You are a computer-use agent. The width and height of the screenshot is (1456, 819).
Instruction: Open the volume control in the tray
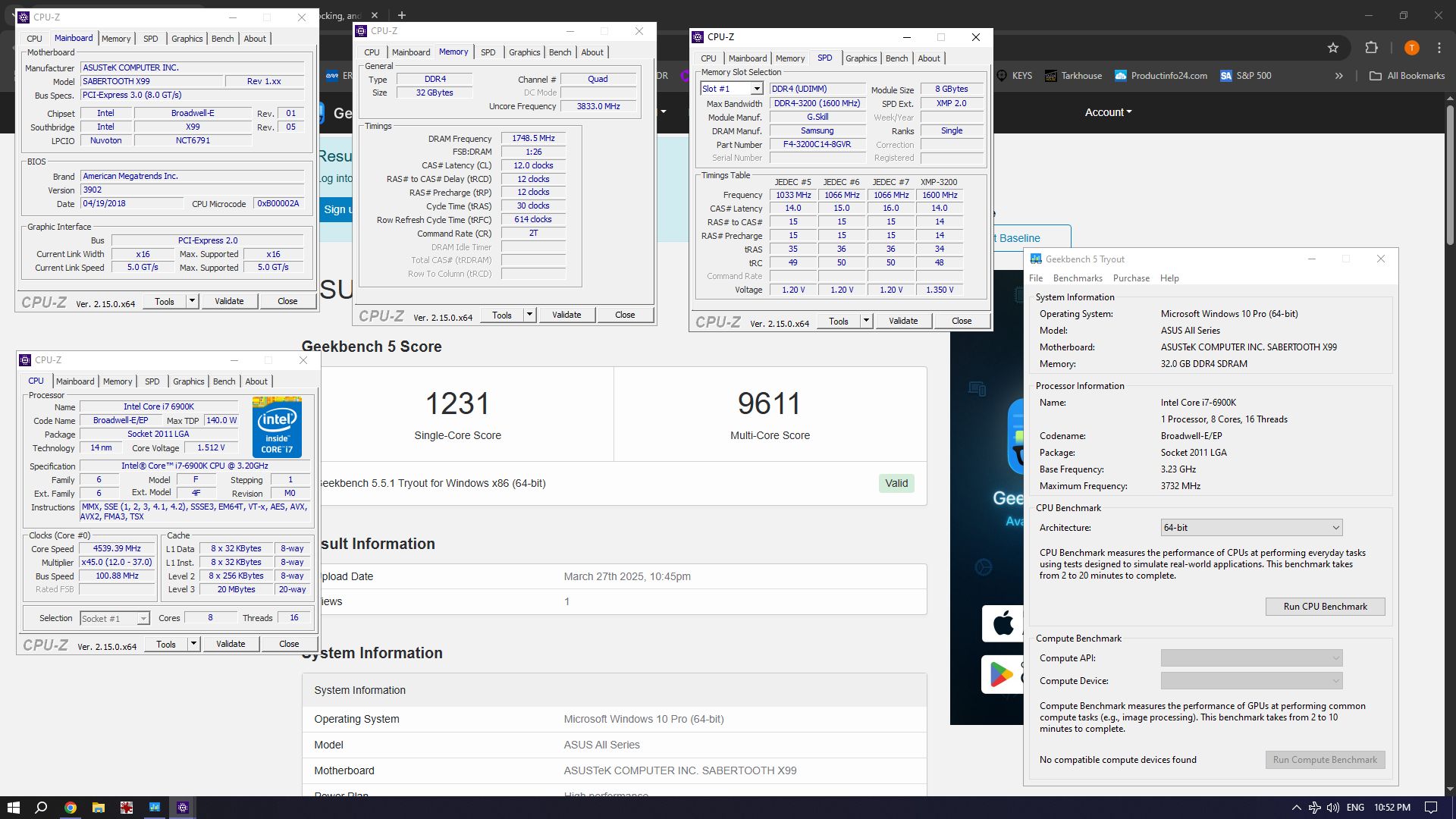(x=1332, y=808)
